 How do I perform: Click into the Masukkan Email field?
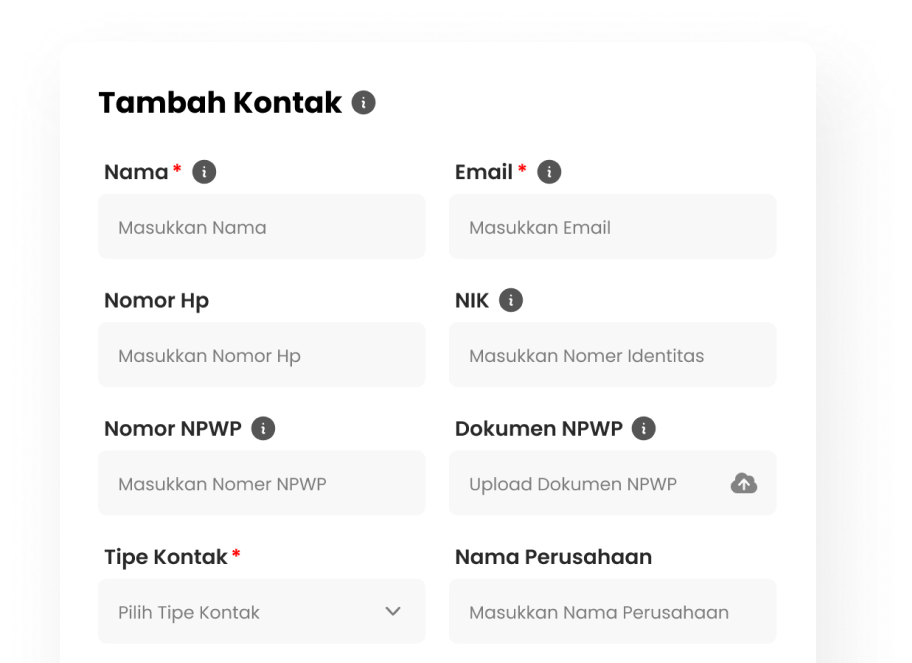click(612, 227)
